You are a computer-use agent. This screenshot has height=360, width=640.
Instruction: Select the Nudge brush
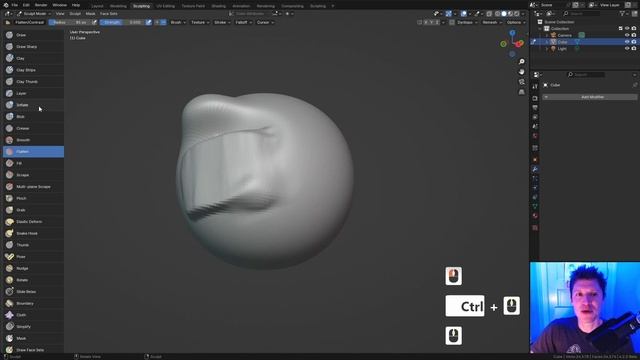[33, 268]
